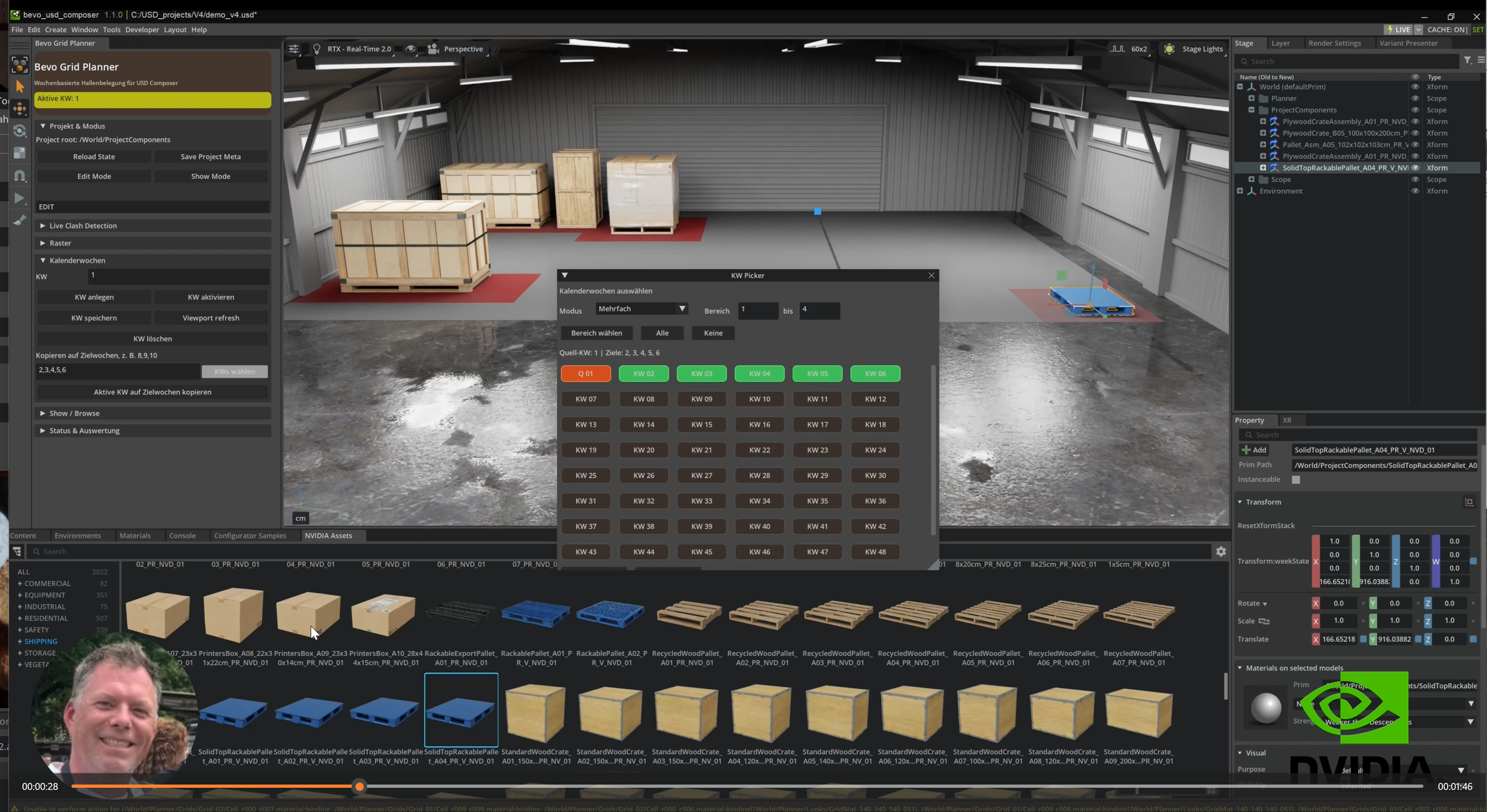The image size is (1487, 812).
Task: Click Aktive KW auf Zielwochen kopieren
Action: pyautogui.click(x=152, y=392)
